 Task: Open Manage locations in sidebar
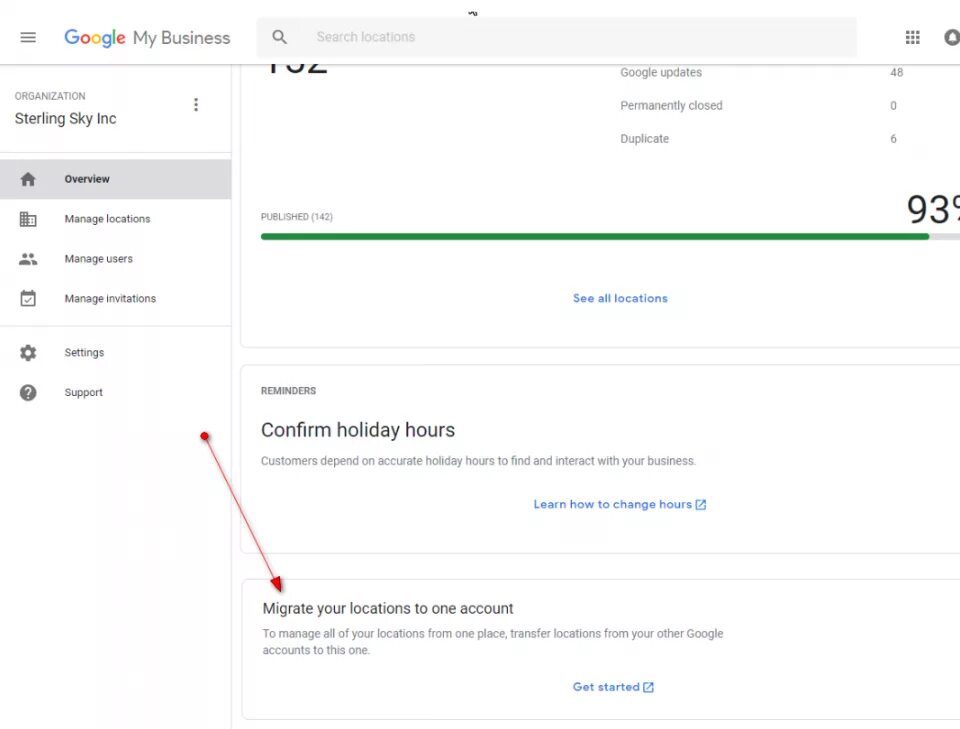116,219
